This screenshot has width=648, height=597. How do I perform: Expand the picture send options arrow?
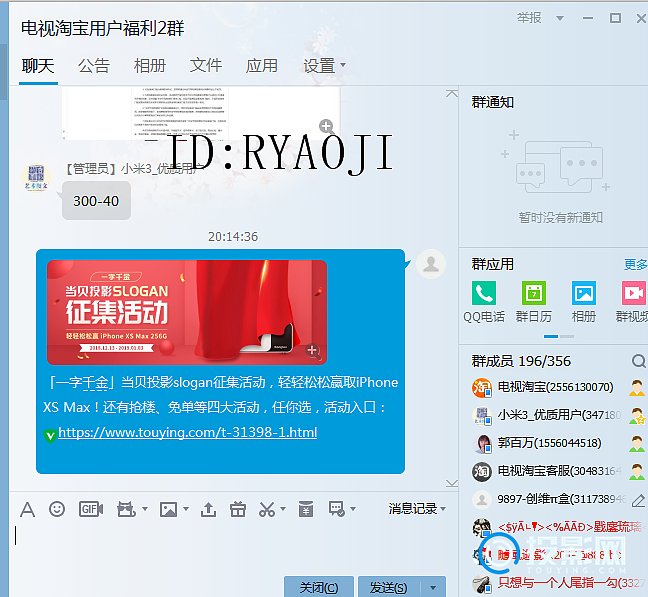coord(186,509)
